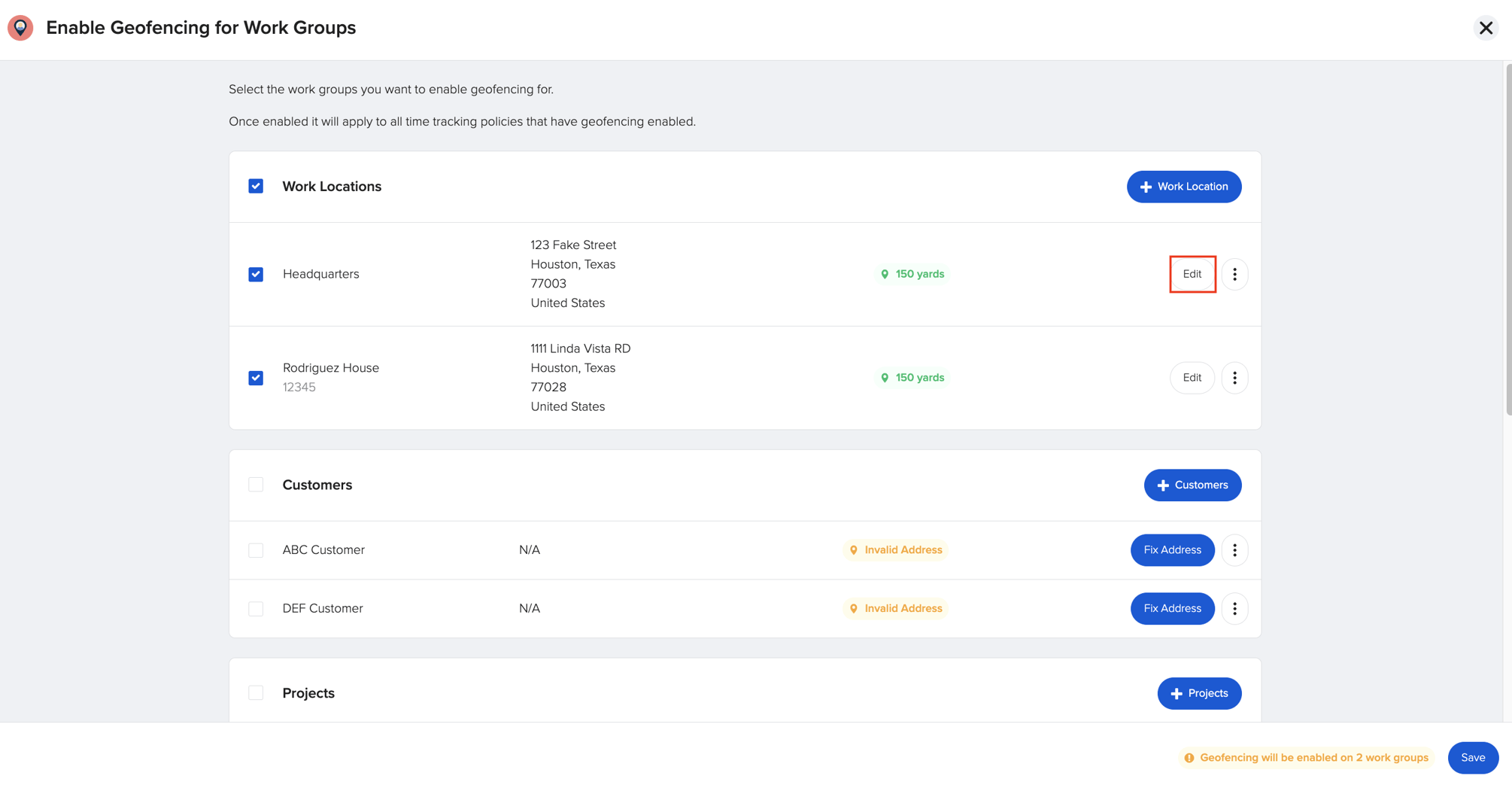Add a new Work Location

(x=1184, y=187)
